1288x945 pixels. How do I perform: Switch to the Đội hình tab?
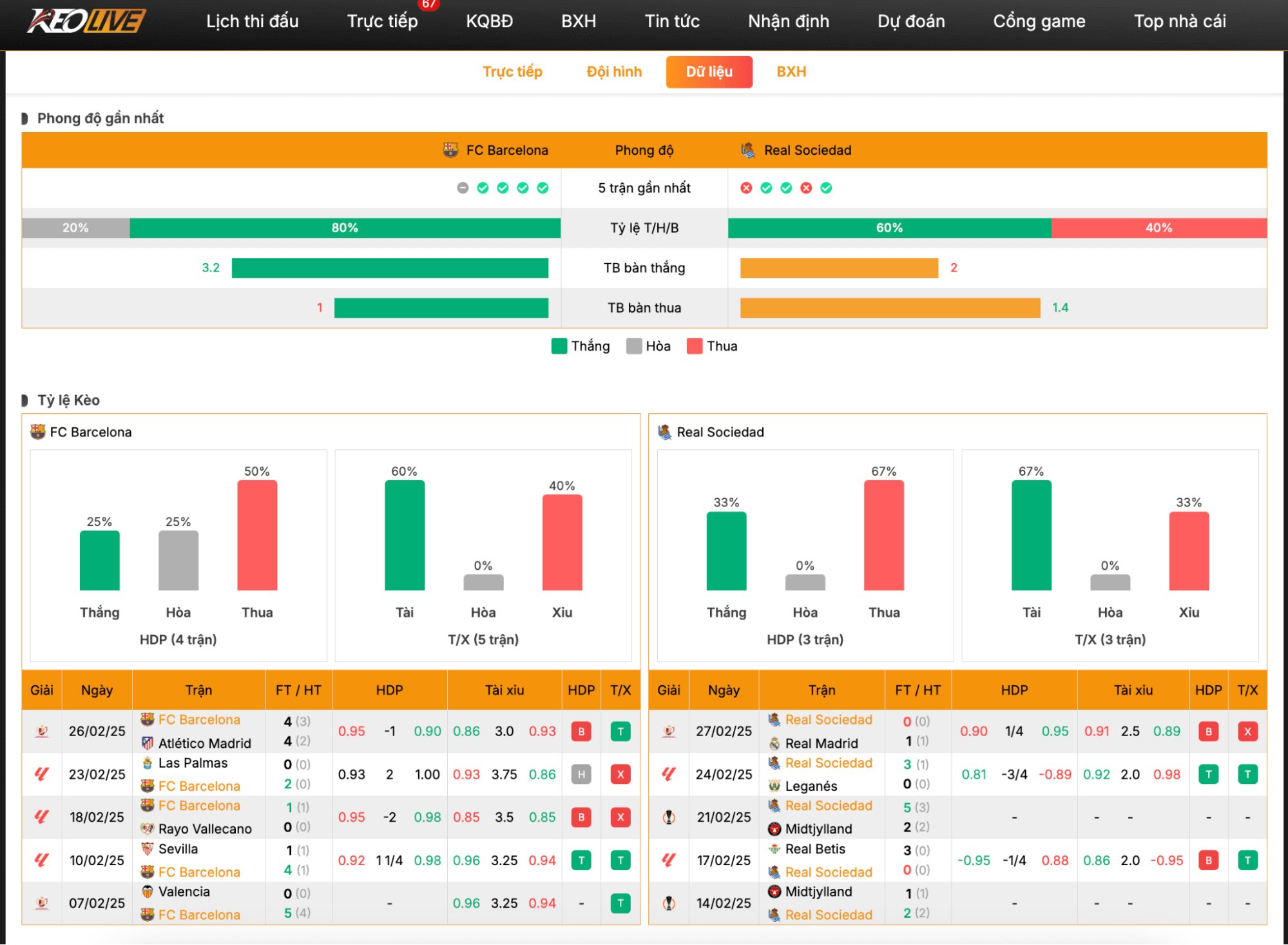tap(614, 72)
